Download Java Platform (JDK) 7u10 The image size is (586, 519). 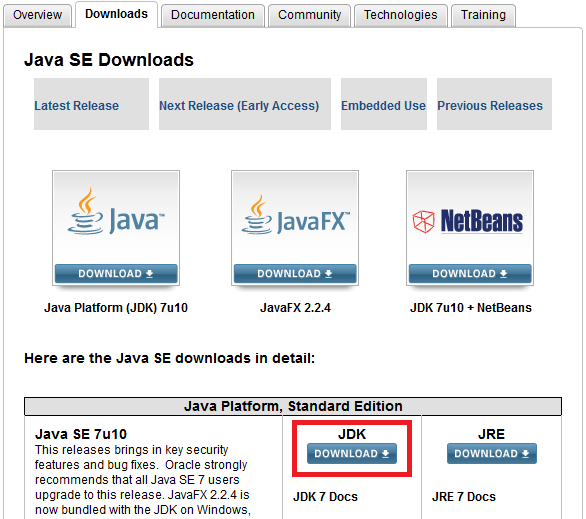[x=116, y=274]
